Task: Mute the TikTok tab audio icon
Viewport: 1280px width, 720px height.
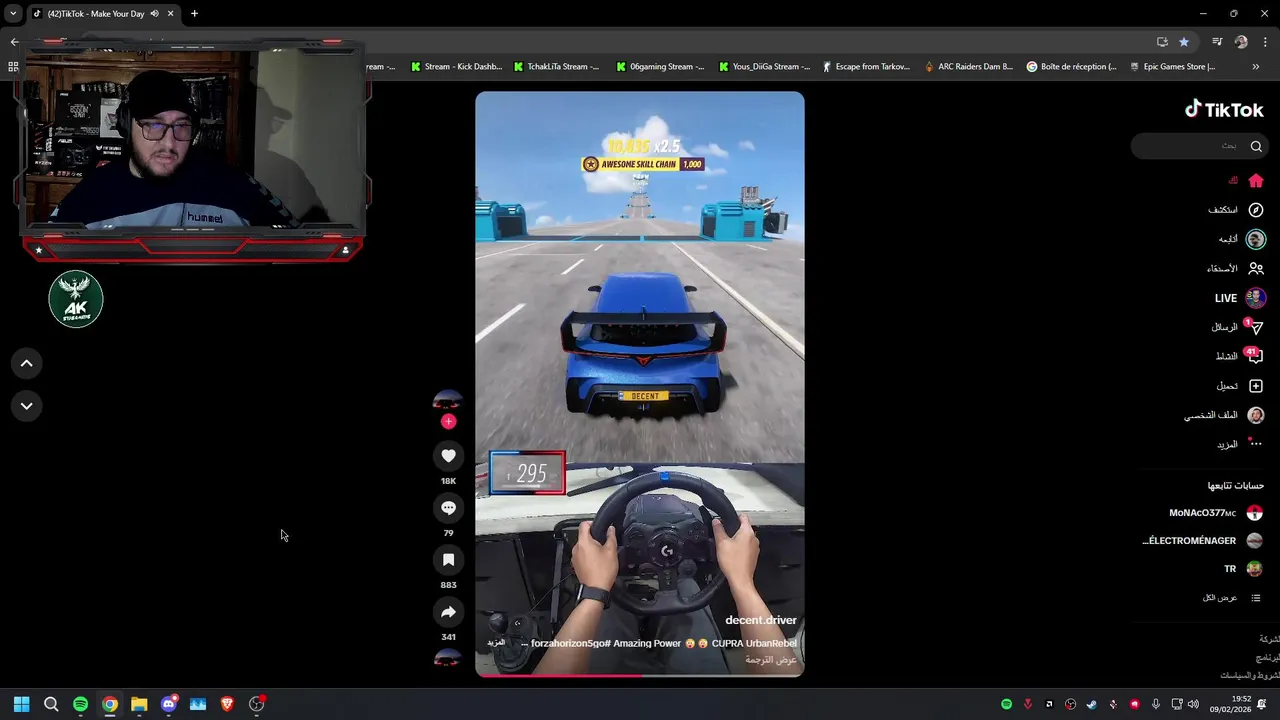Action: pyautogui.click(x=154, y=14)
